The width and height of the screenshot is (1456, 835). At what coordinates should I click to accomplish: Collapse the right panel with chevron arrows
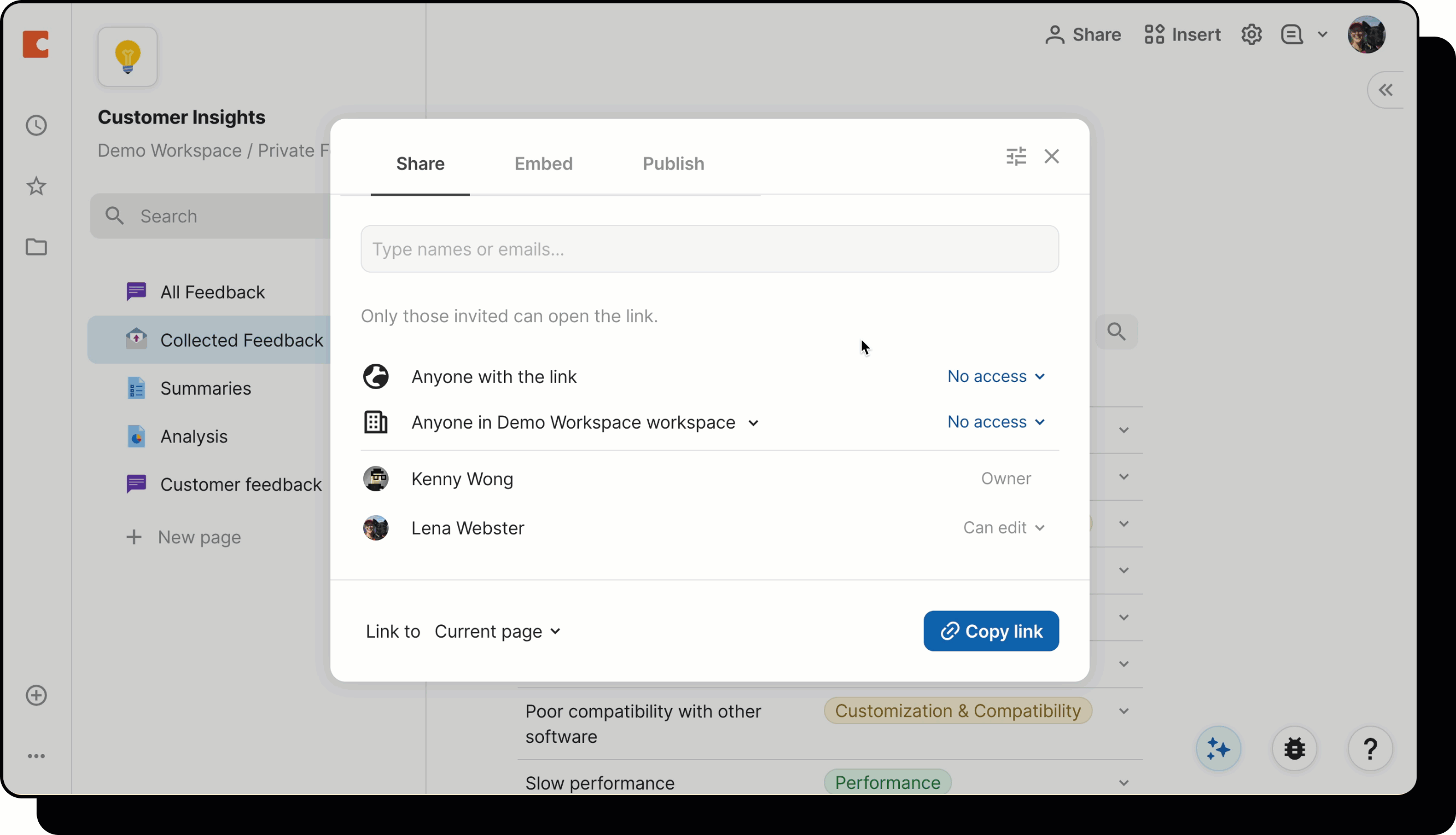(1386, 90)
